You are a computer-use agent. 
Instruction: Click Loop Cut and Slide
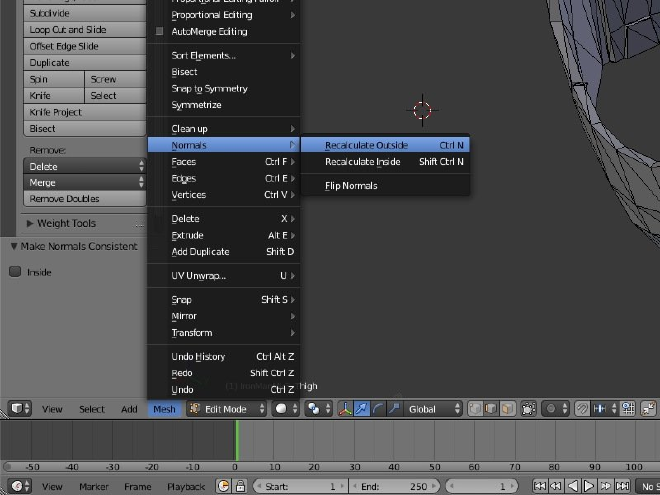coord(85,29)
